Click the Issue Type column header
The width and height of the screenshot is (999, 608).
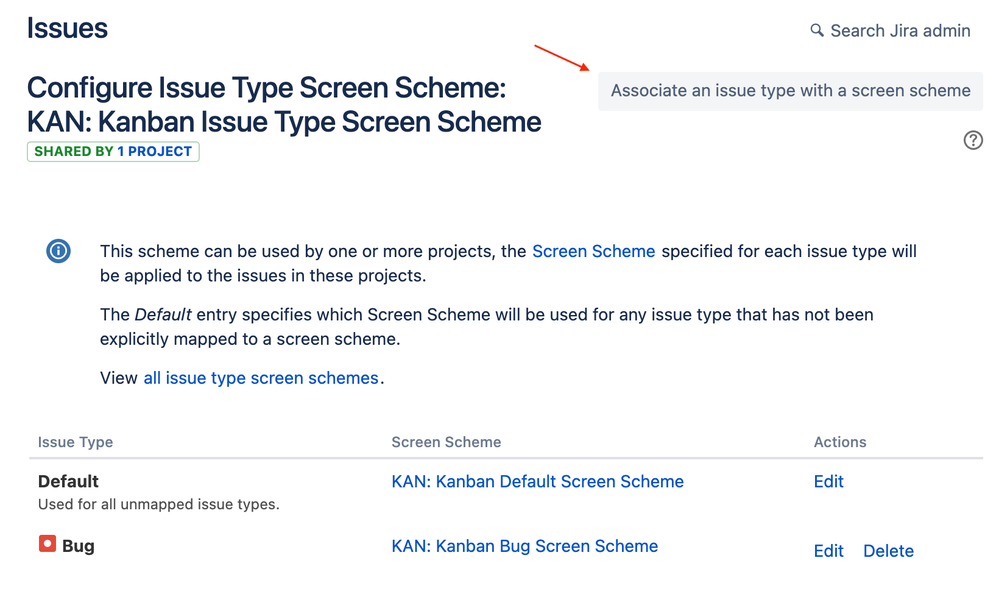pyautogui.click(x=75, y=442)
